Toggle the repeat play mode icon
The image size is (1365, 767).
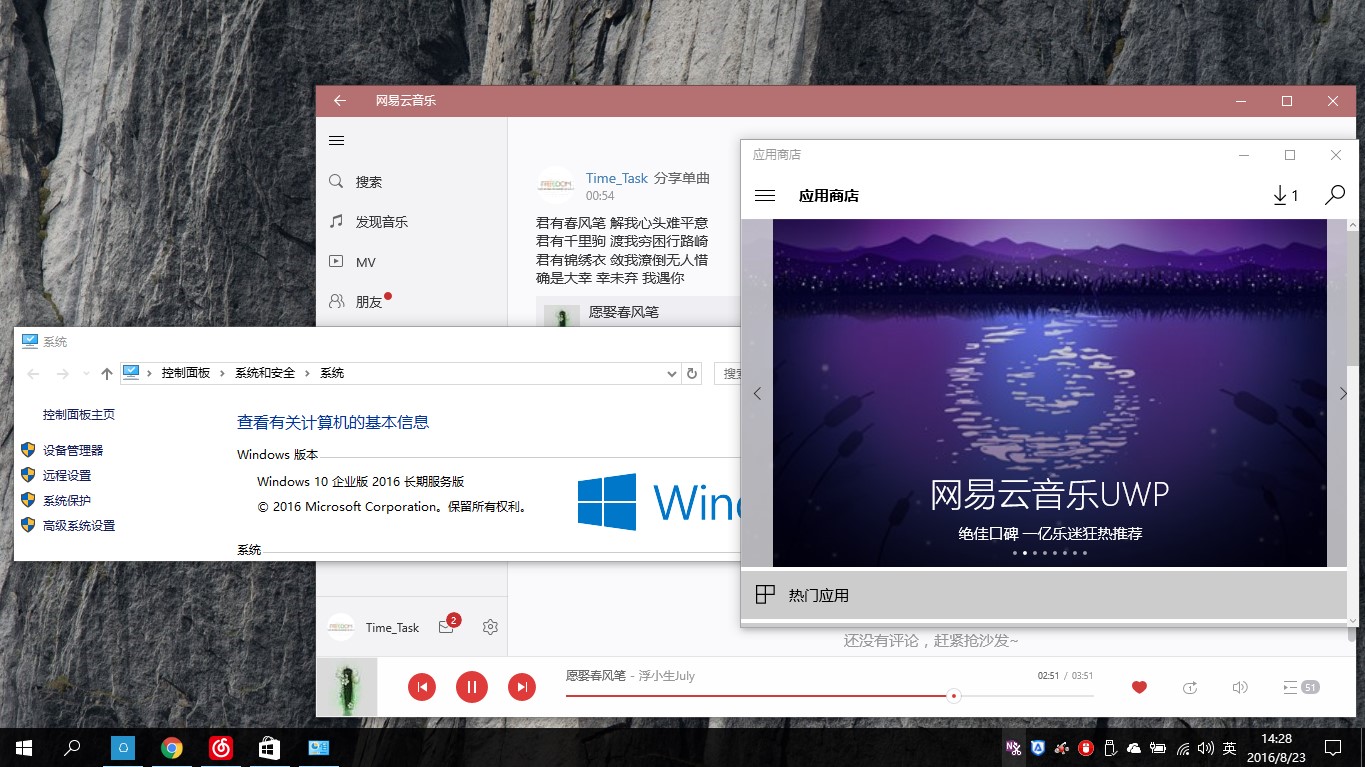1189,687
